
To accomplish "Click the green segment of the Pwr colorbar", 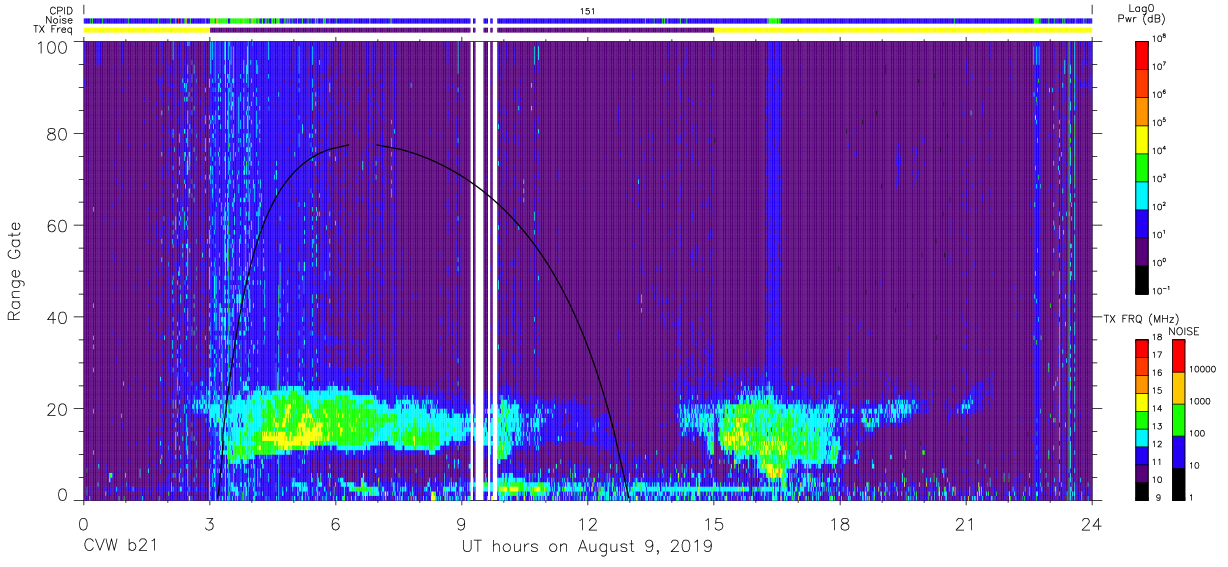I will [x=1144, y=166].
